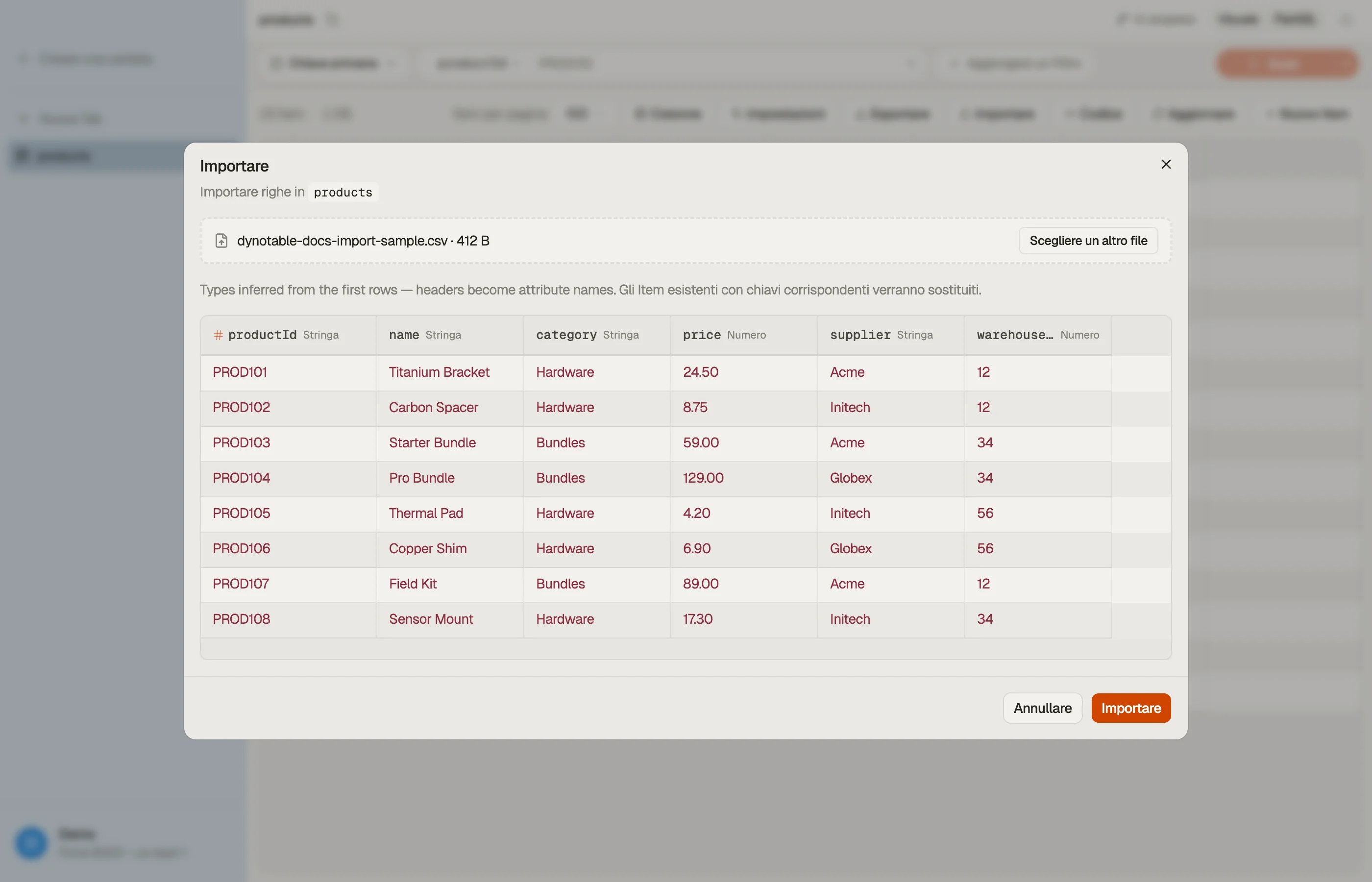Image resolution: width=1372 pixels, height=882 pixels.
Task: Click cell PROD103
Action: point(288,443)
